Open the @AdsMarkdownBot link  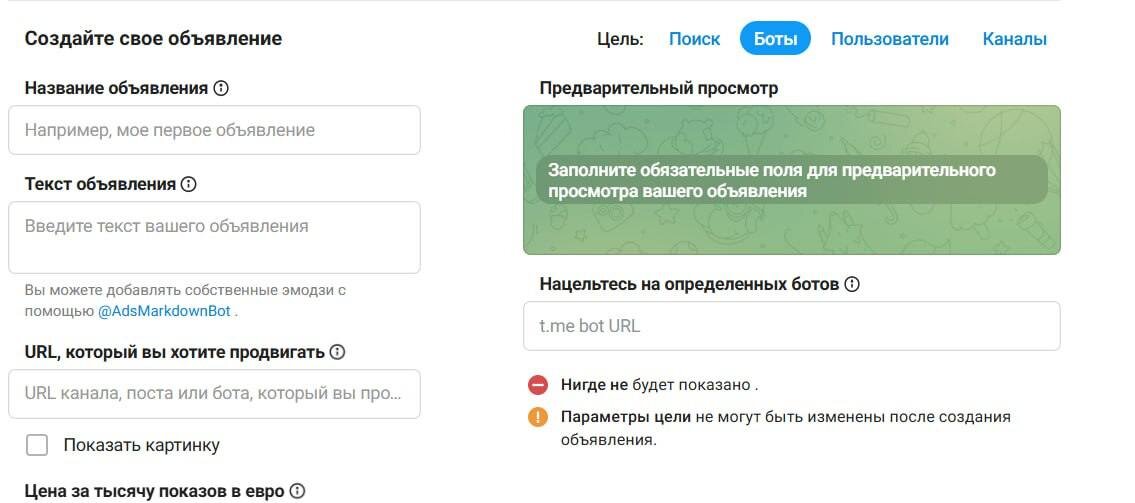[x=164, y=312]
